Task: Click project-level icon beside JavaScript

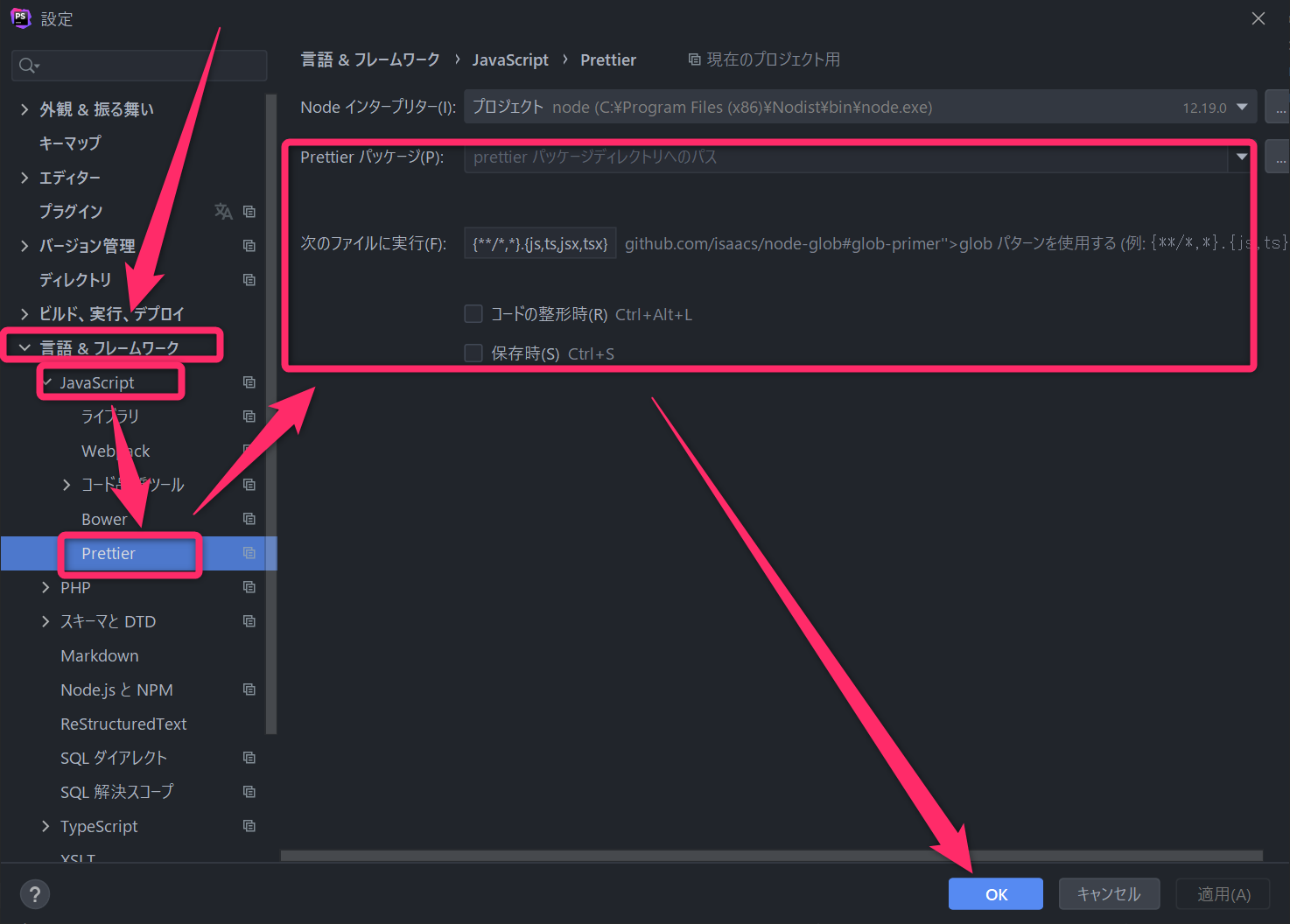Action: pos(249,382)
